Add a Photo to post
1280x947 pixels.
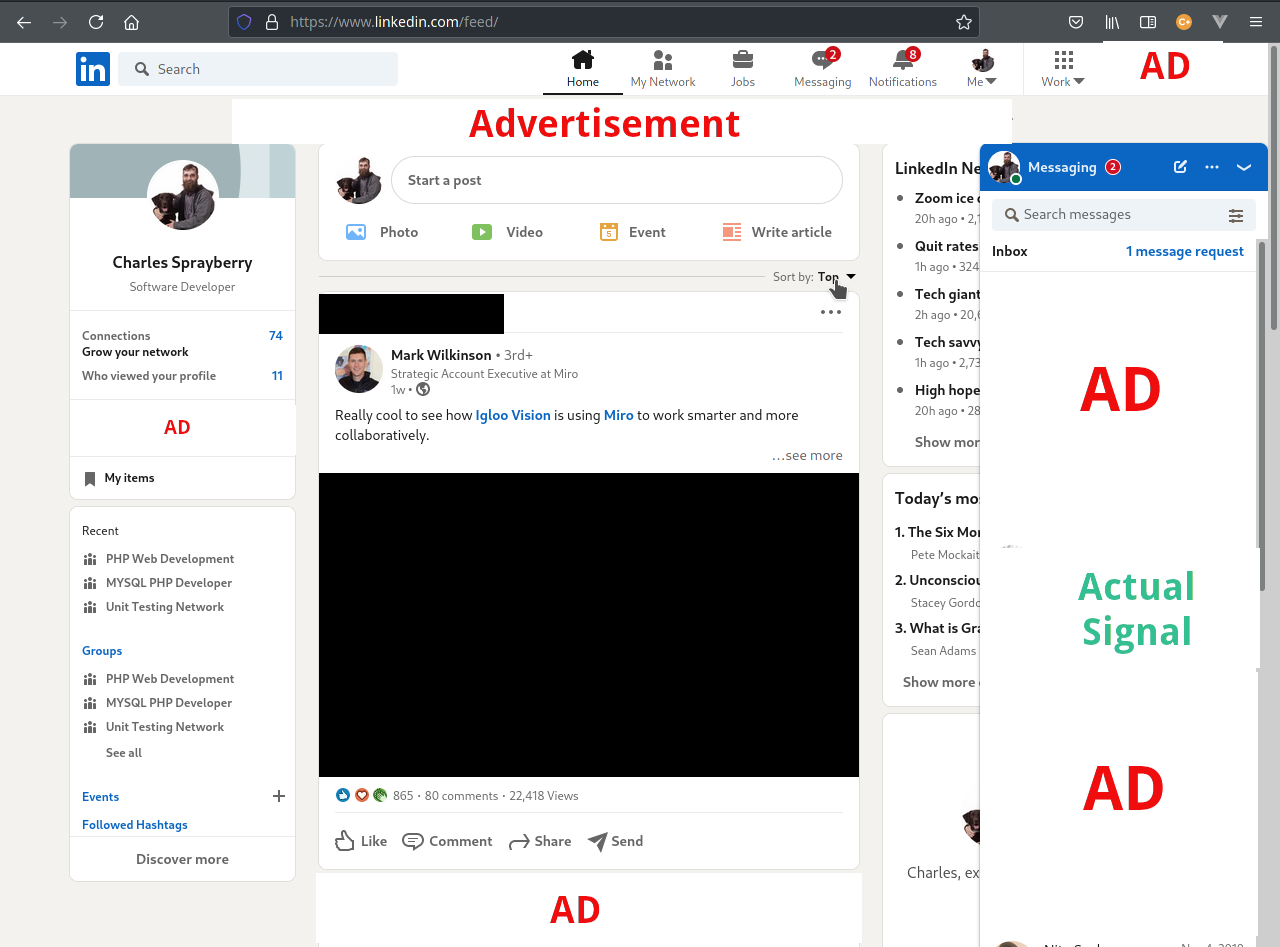(382, 232)
